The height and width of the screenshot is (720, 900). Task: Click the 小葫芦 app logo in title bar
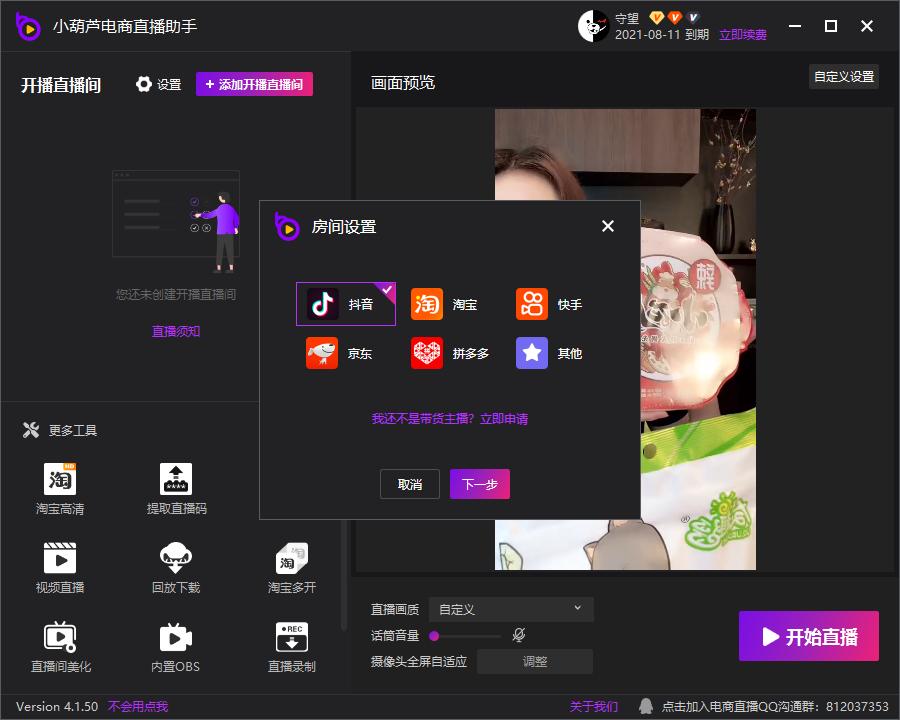pos(28,26)
